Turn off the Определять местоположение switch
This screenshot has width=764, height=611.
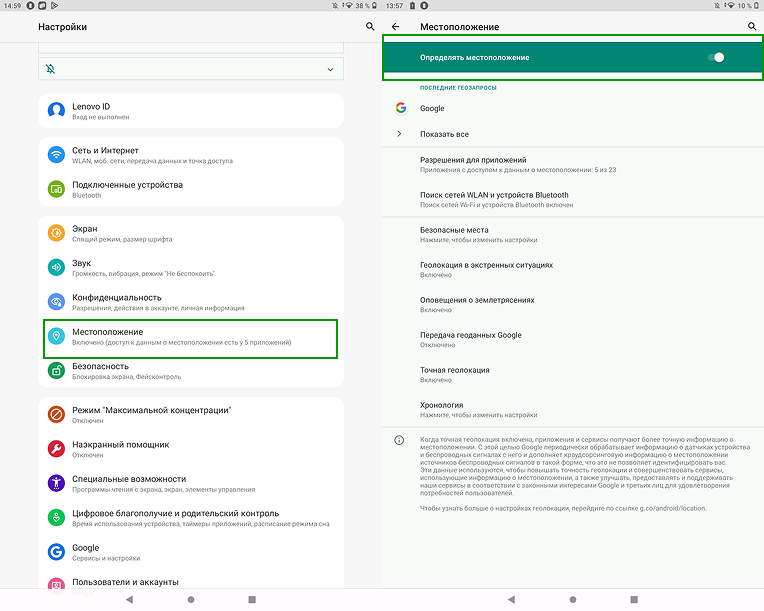pyautogui.click(x=716, y=57)
